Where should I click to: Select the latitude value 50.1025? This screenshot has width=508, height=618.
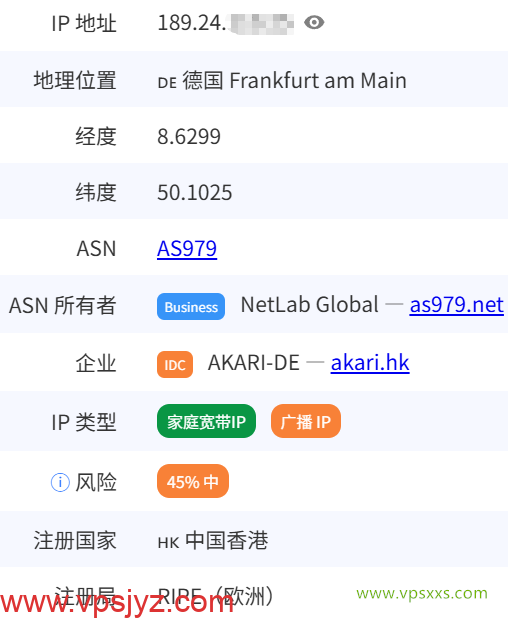pos(195,193)
